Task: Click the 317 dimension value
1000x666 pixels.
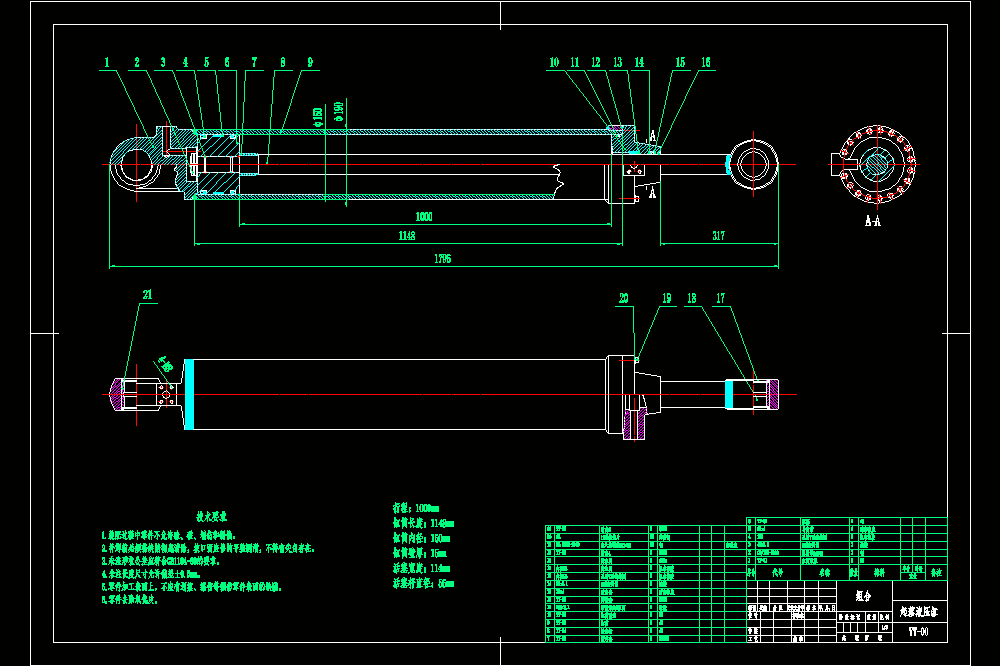Action: tap(719, 236)
